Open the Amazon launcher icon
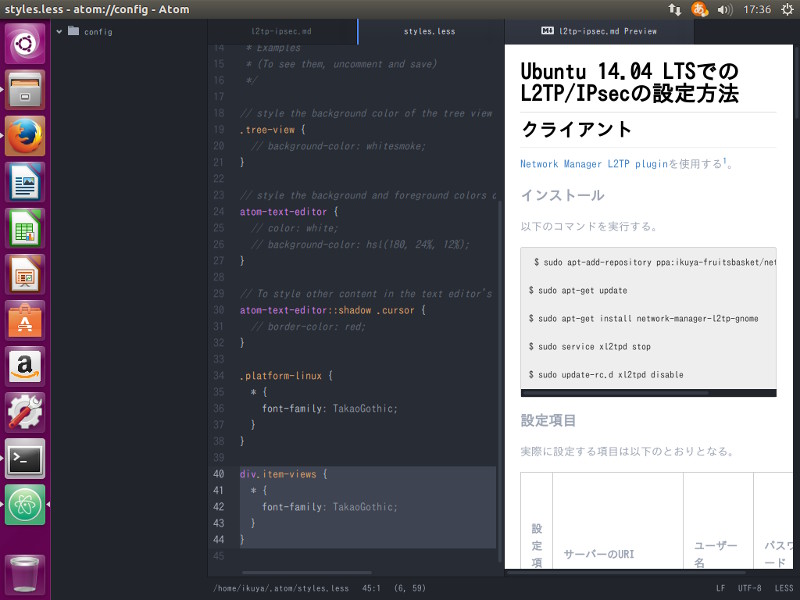The height and width of the screenshot is (600, 800). pos(25,366)
